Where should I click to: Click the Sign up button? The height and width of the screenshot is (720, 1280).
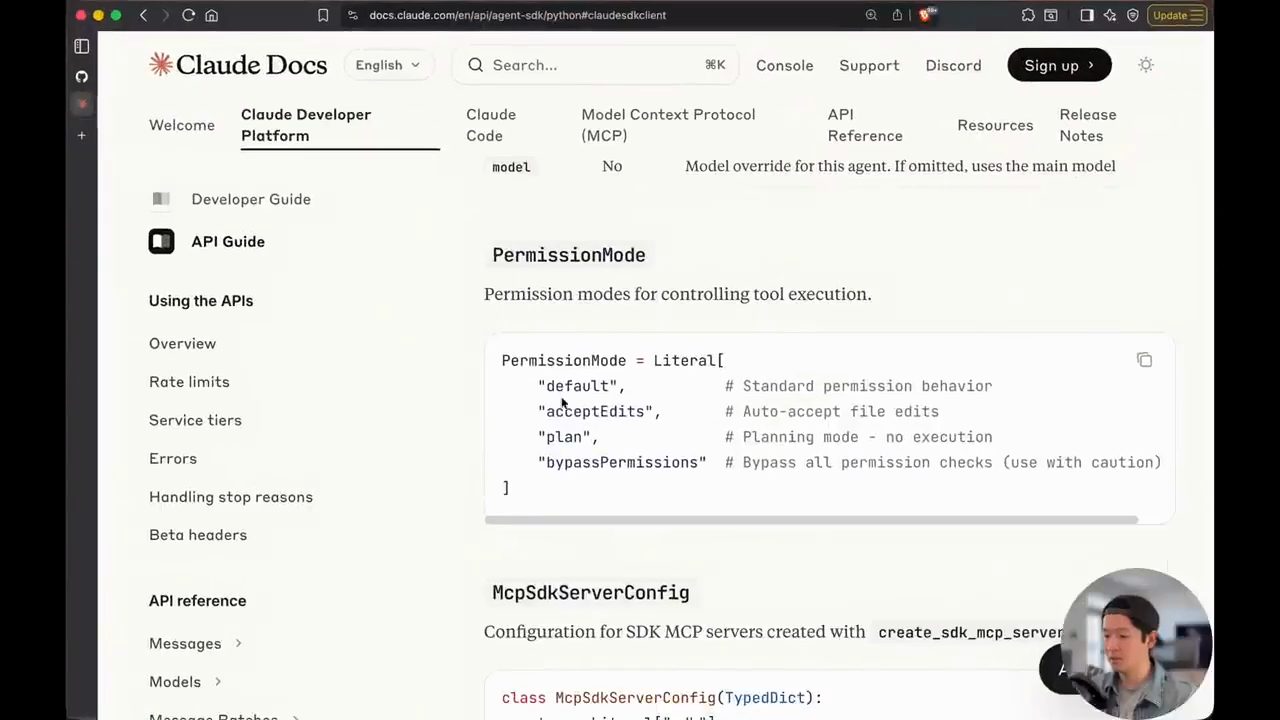coord(1059,65)
